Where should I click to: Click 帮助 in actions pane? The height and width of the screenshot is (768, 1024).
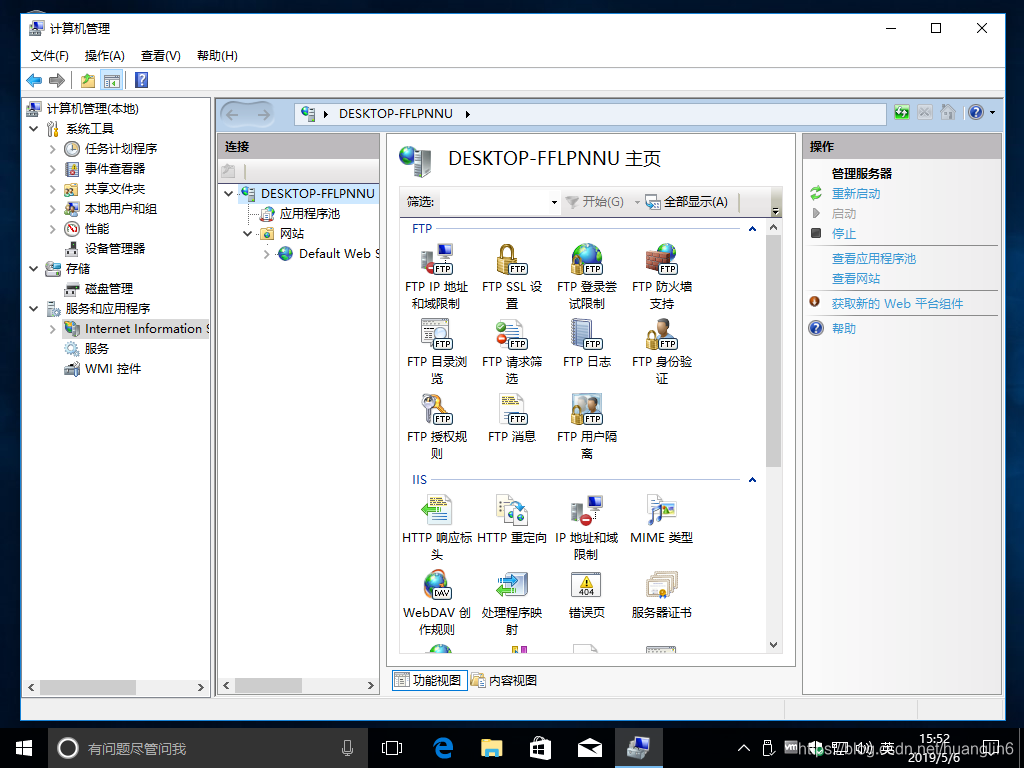843,328
